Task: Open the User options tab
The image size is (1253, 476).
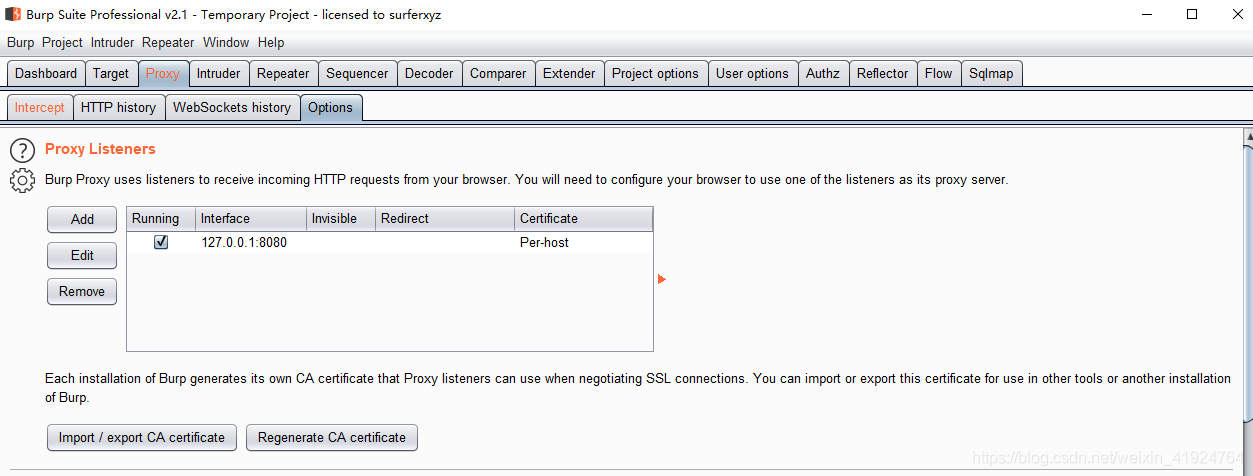Action: (752, 73)
